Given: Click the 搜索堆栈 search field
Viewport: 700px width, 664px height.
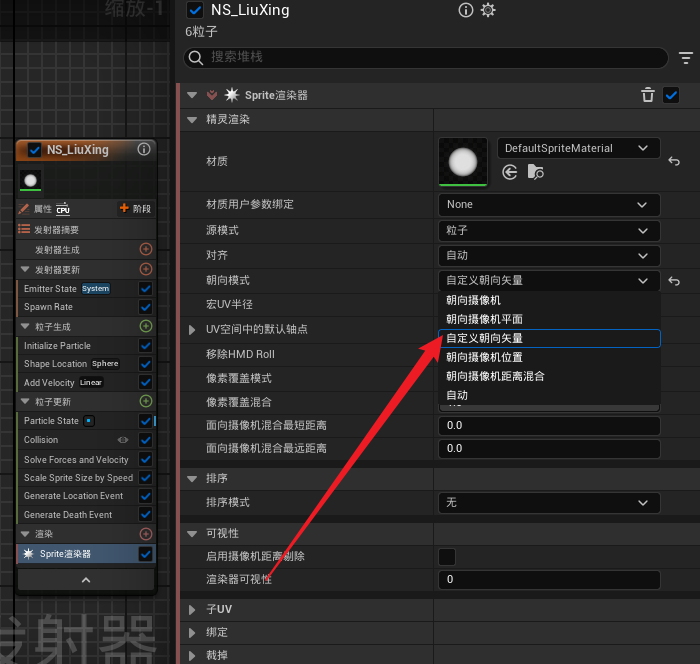Looking at the screenshot, I should (x=425, y=58).
